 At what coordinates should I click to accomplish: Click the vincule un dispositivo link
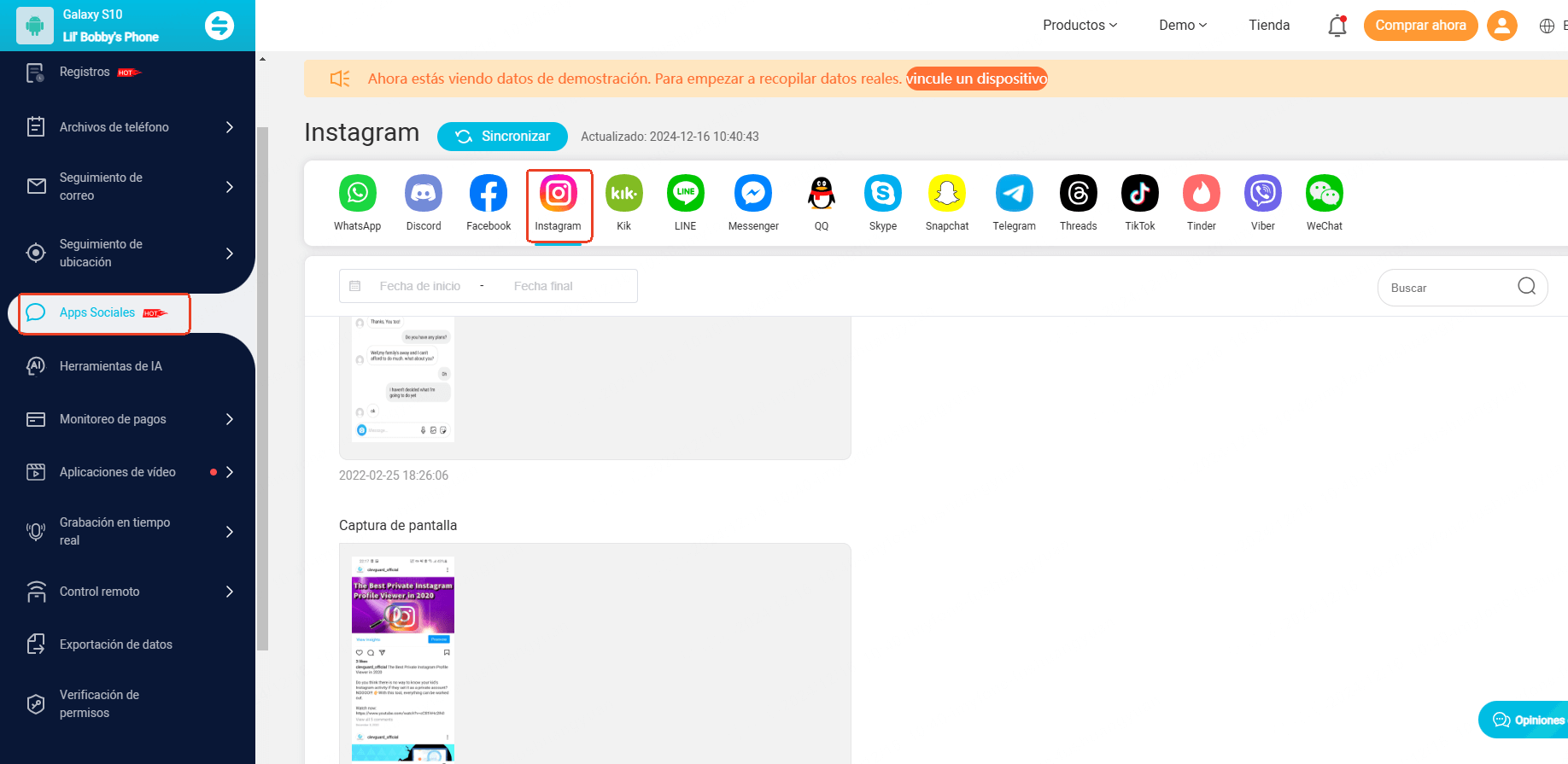tap(976, 79)
